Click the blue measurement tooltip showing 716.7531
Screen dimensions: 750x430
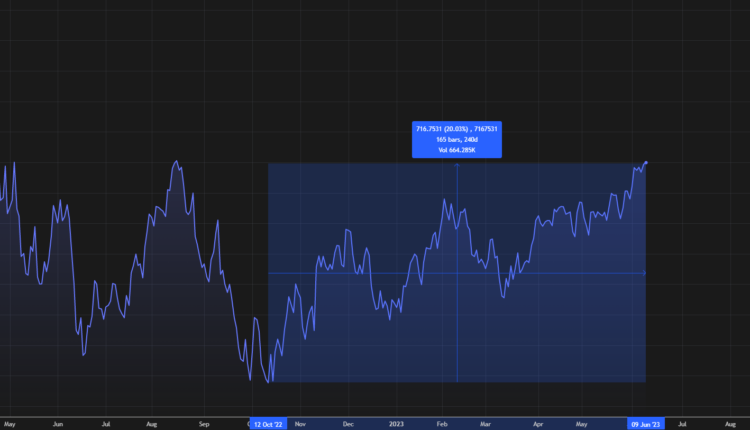457,139
